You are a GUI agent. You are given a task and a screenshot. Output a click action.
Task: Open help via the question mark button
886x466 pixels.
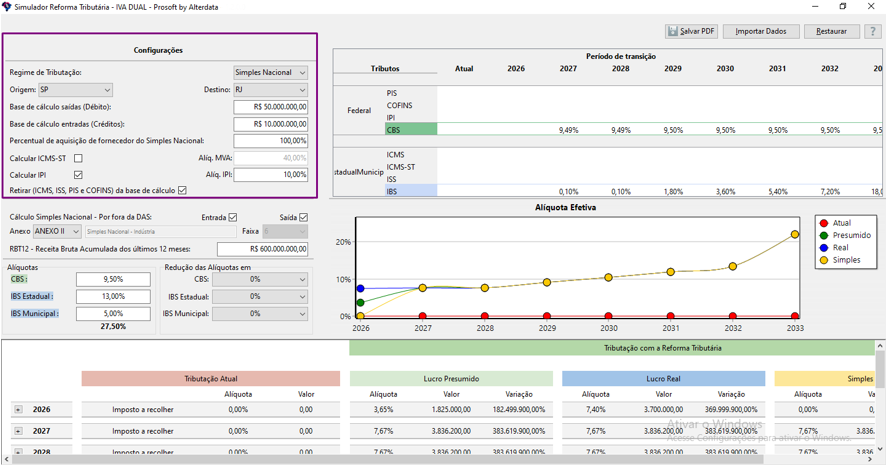click(871, 31)
